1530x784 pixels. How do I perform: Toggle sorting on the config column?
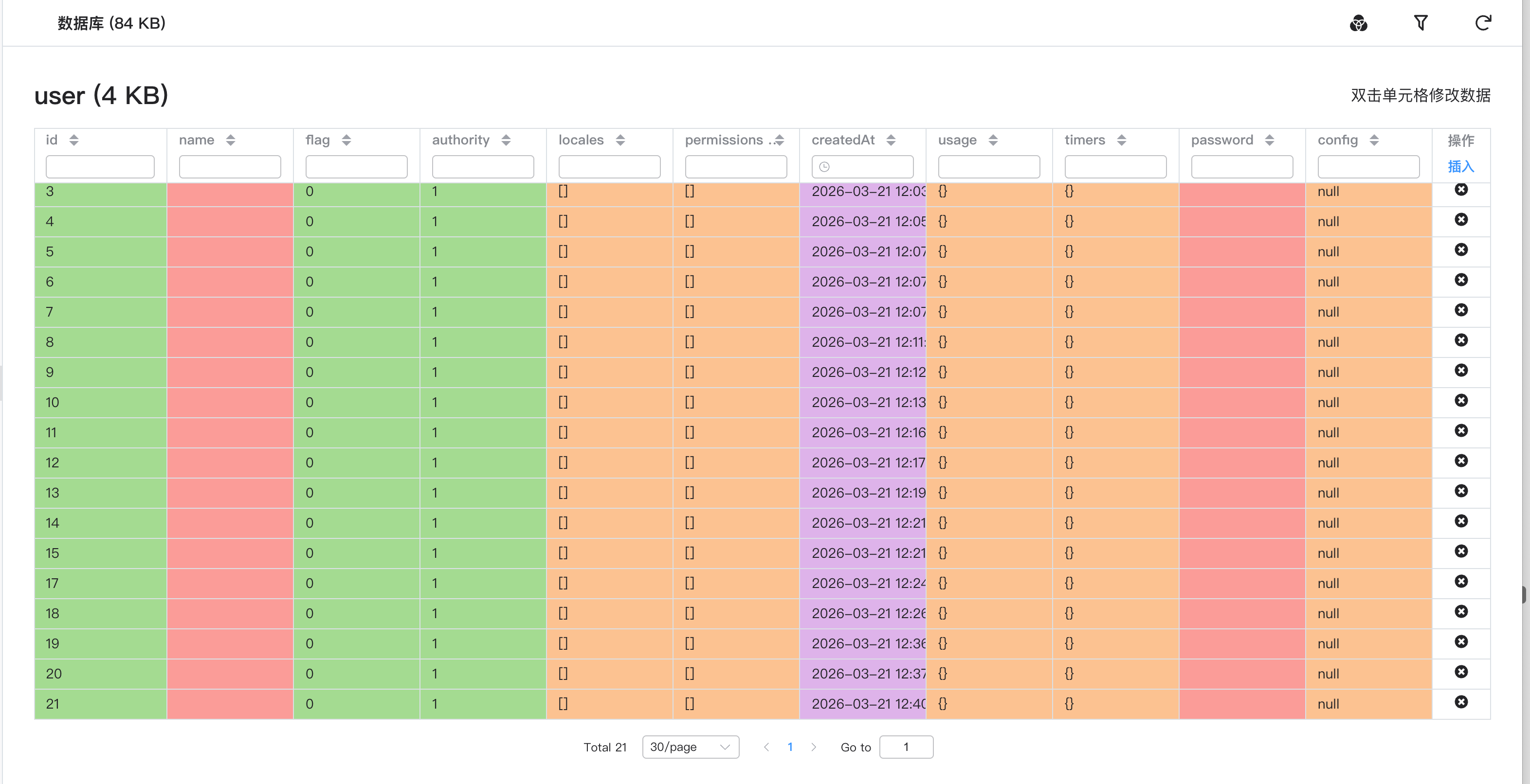1374,140
